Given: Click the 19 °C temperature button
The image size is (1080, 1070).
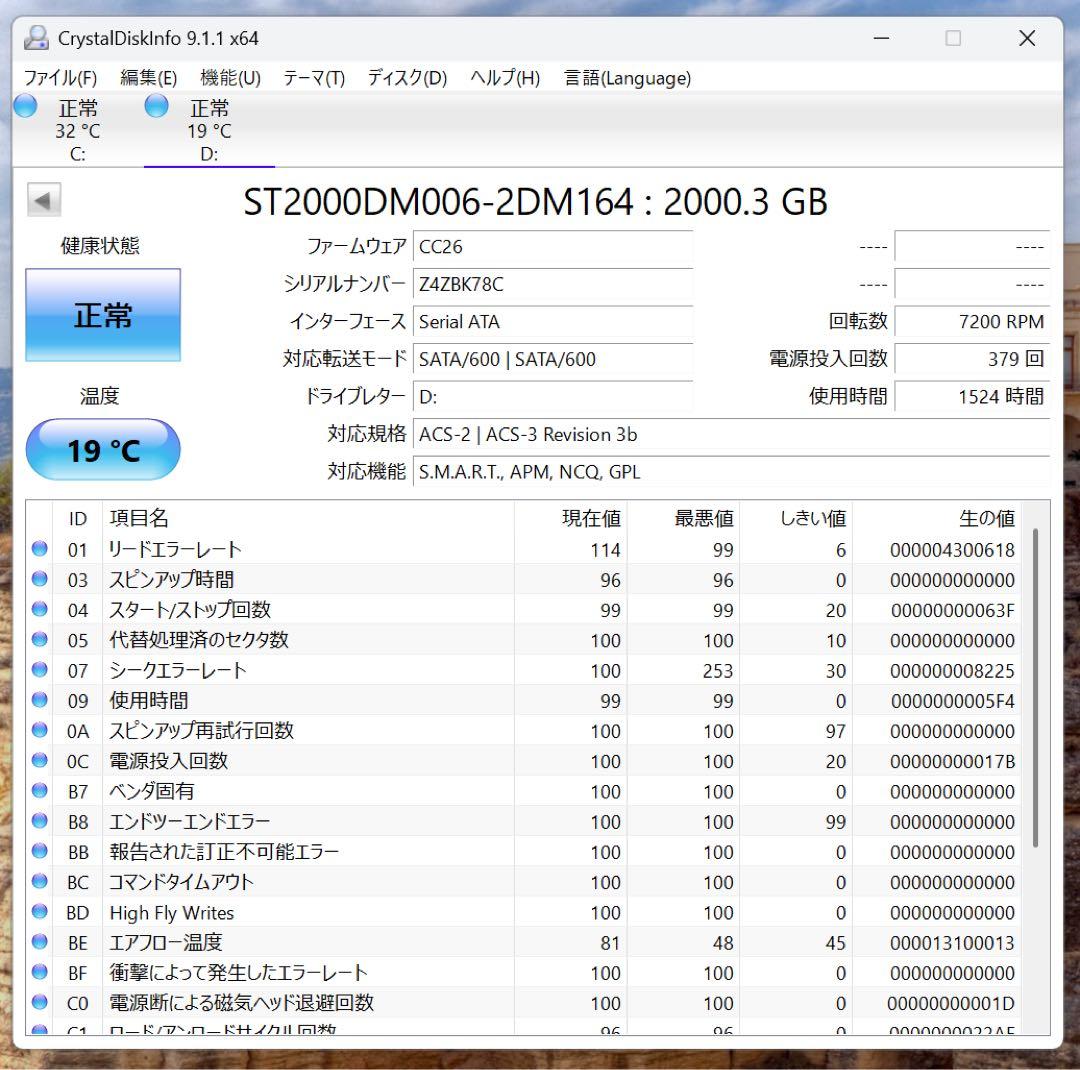Looking at the screenshot, I should tap(103, 449).
